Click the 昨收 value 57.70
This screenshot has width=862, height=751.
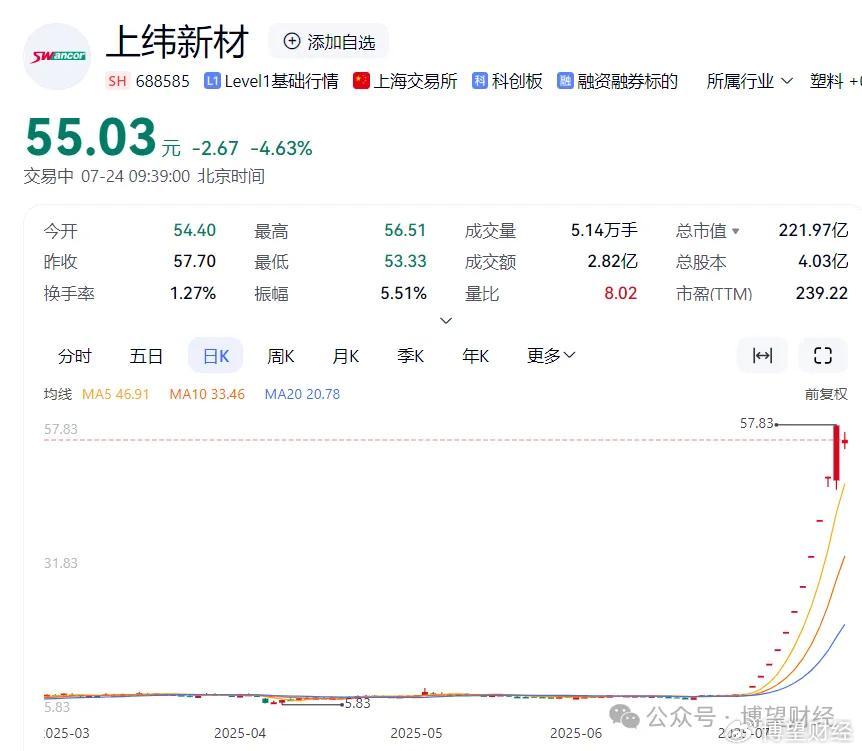click(x=195, y=261)
